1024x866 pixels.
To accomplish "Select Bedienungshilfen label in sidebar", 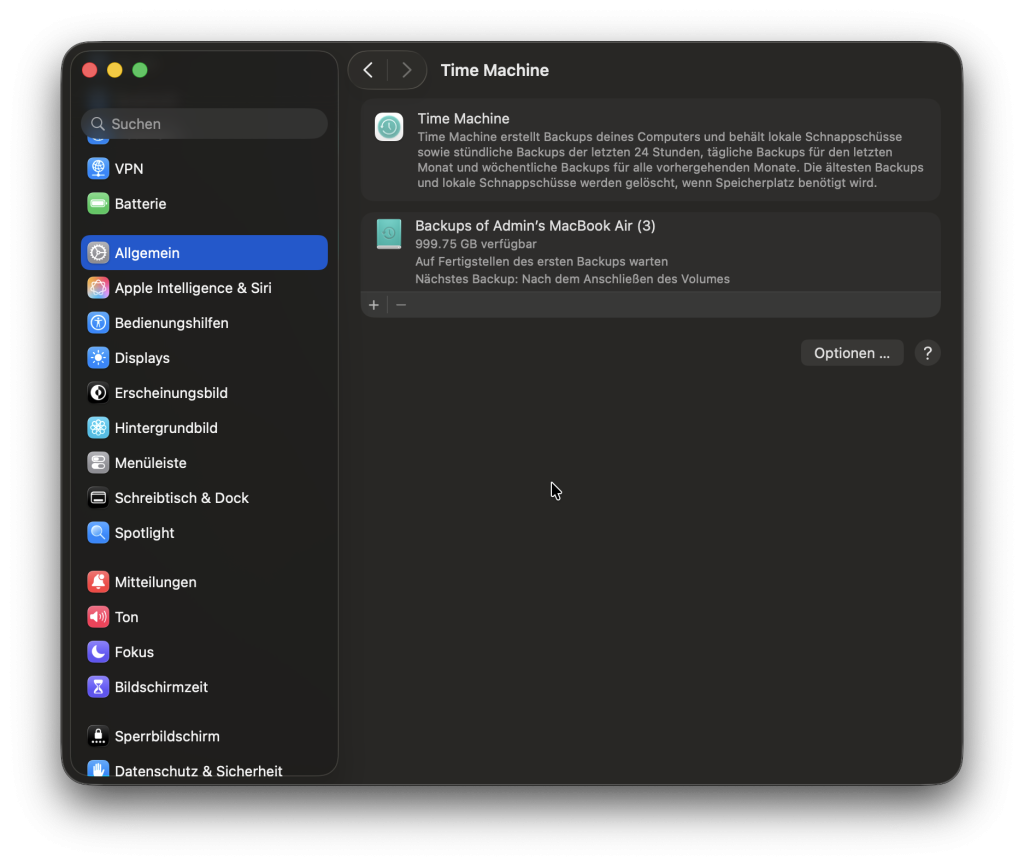I will (171, 323).
